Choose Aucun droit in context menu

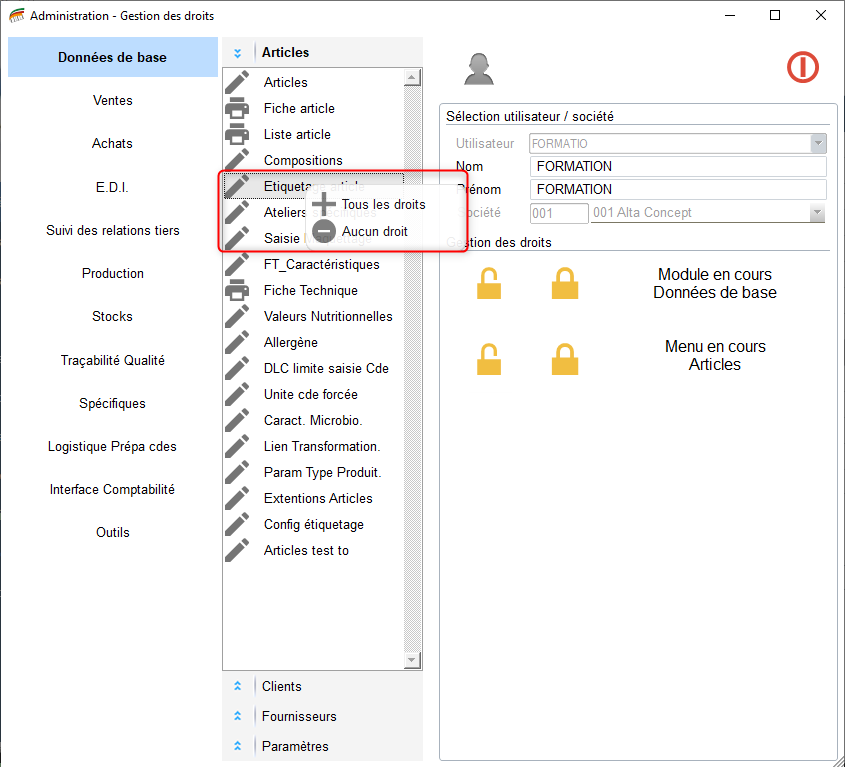pos(374,231)
